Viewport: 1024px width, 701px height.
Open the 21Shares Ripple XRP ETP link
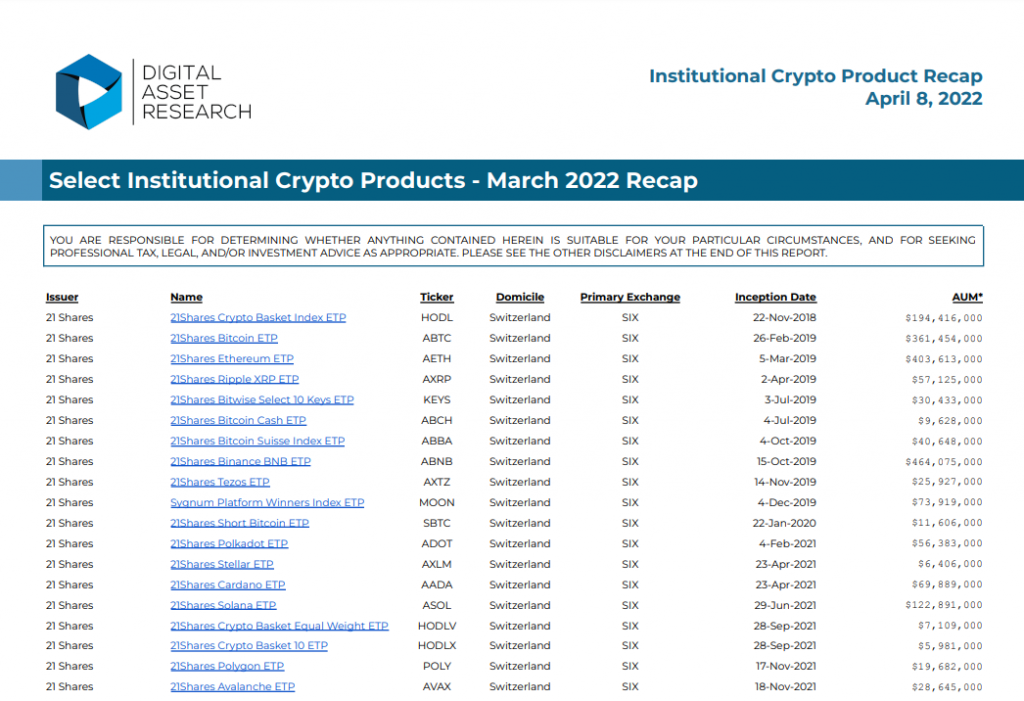click(234, 380)
